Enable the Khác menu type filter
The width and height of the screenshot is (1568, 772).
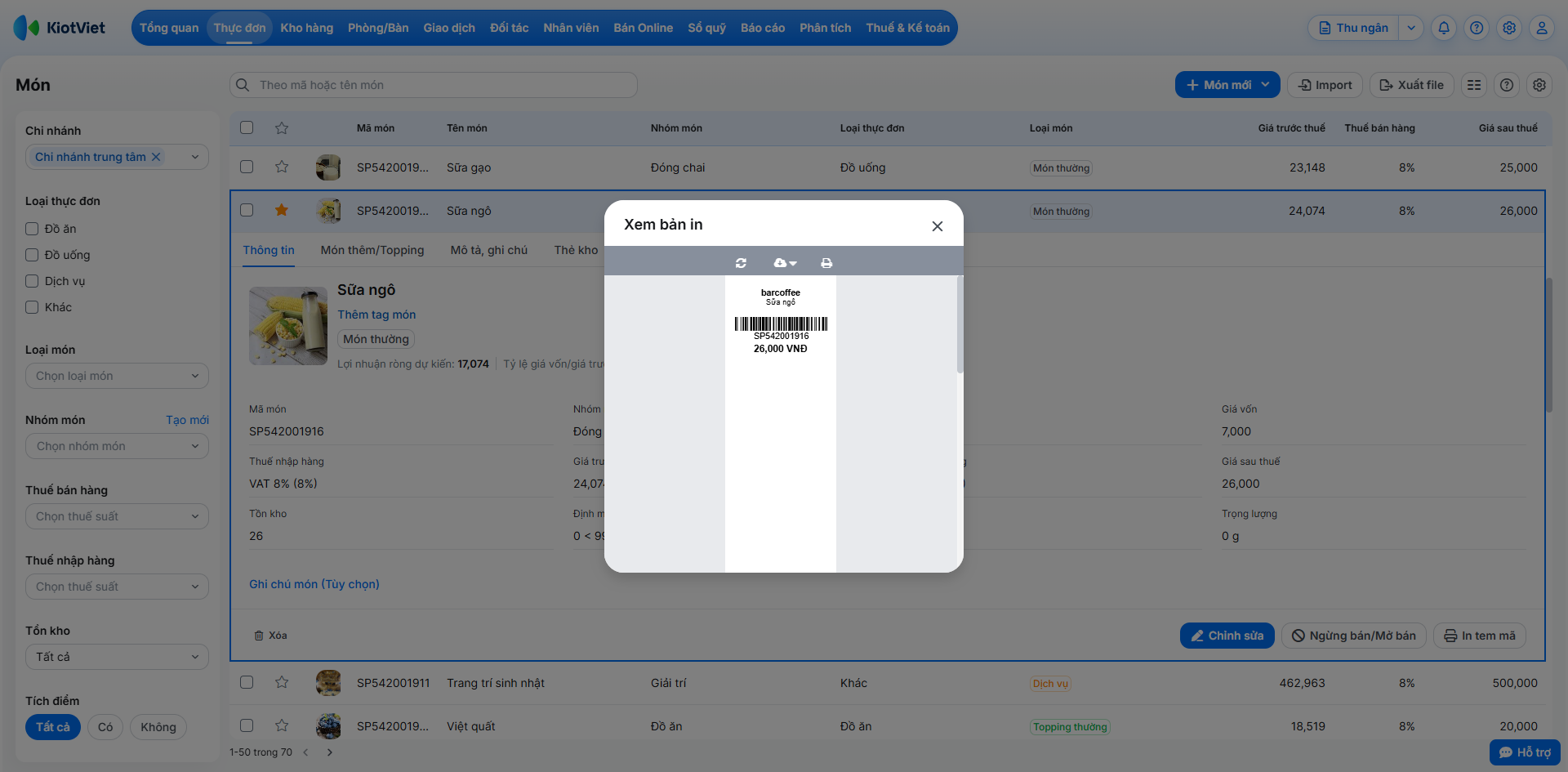point(32,307)
